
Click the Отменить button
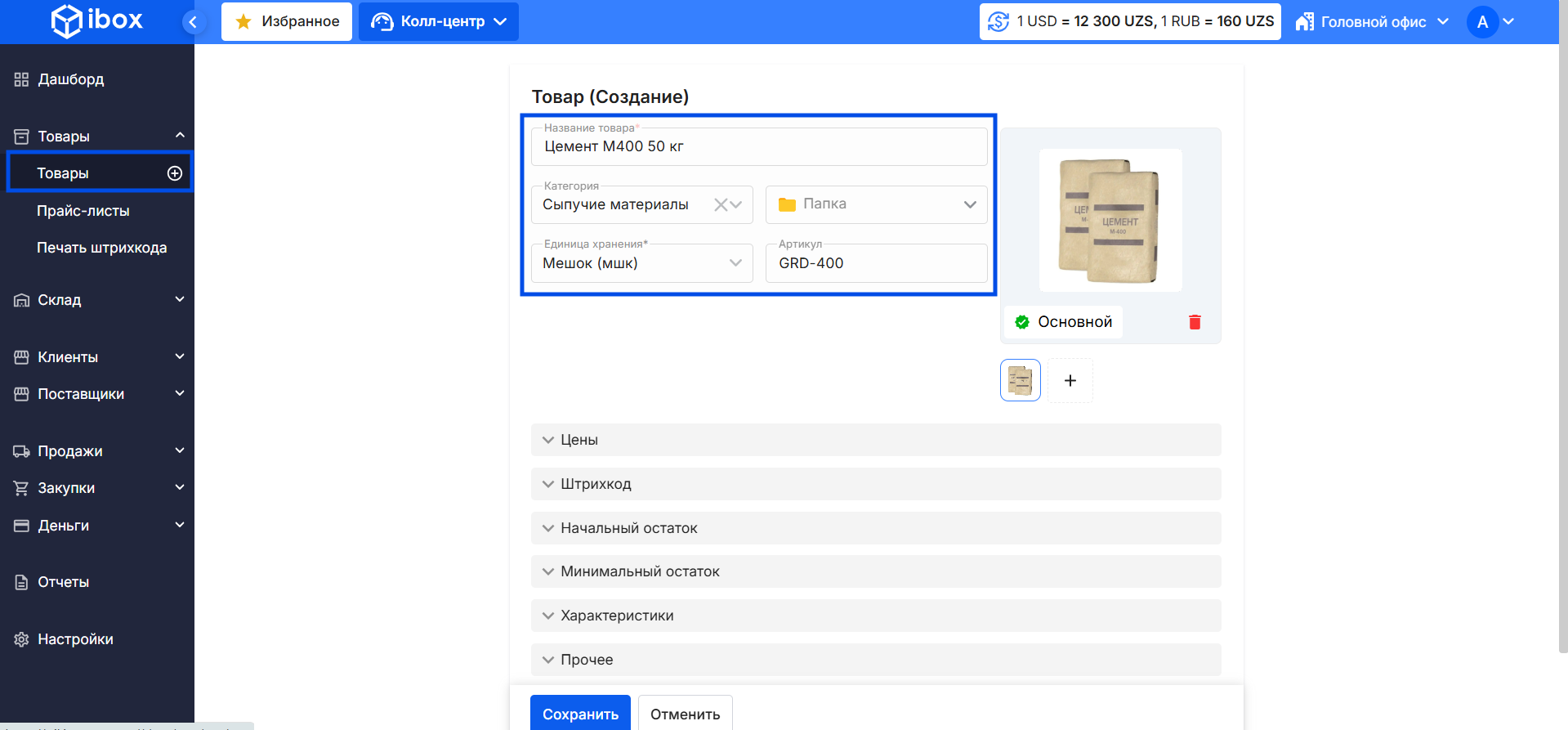pyautogui.click(x=685, y=714)
